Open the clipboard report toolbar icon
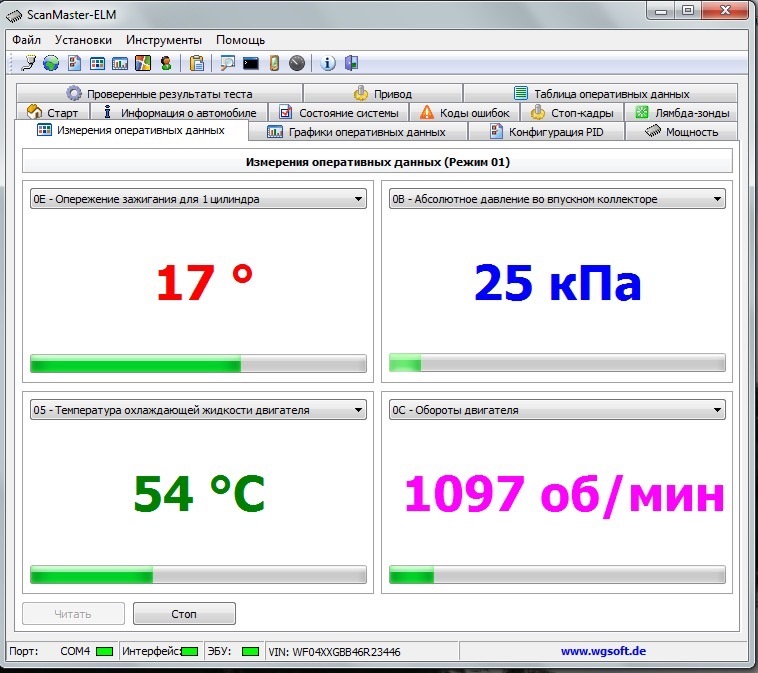 pyautogui.click(x=197, y=63)
